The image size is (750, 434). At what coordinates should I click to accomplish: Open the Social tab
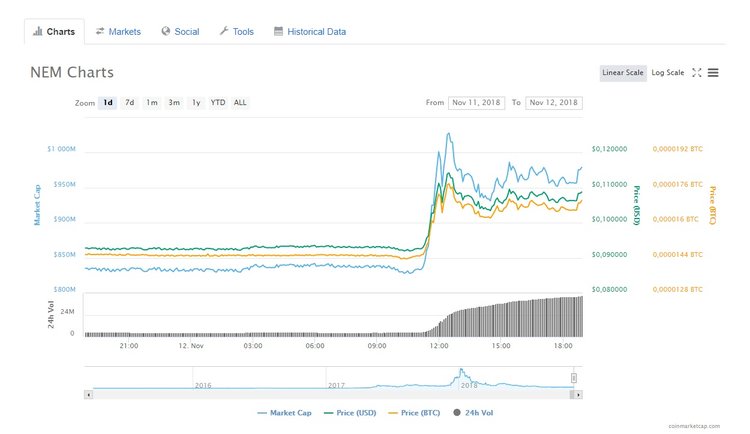[180, 32]
